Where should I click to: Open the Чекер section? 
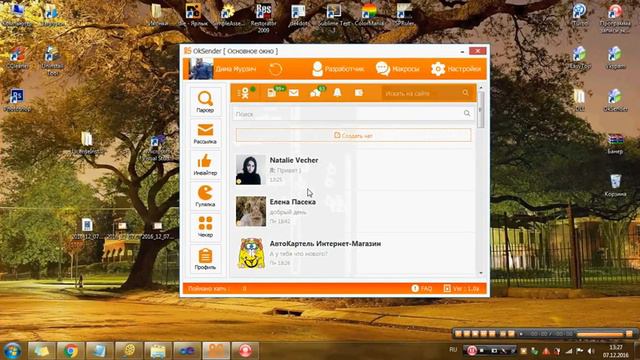point(205,227)
